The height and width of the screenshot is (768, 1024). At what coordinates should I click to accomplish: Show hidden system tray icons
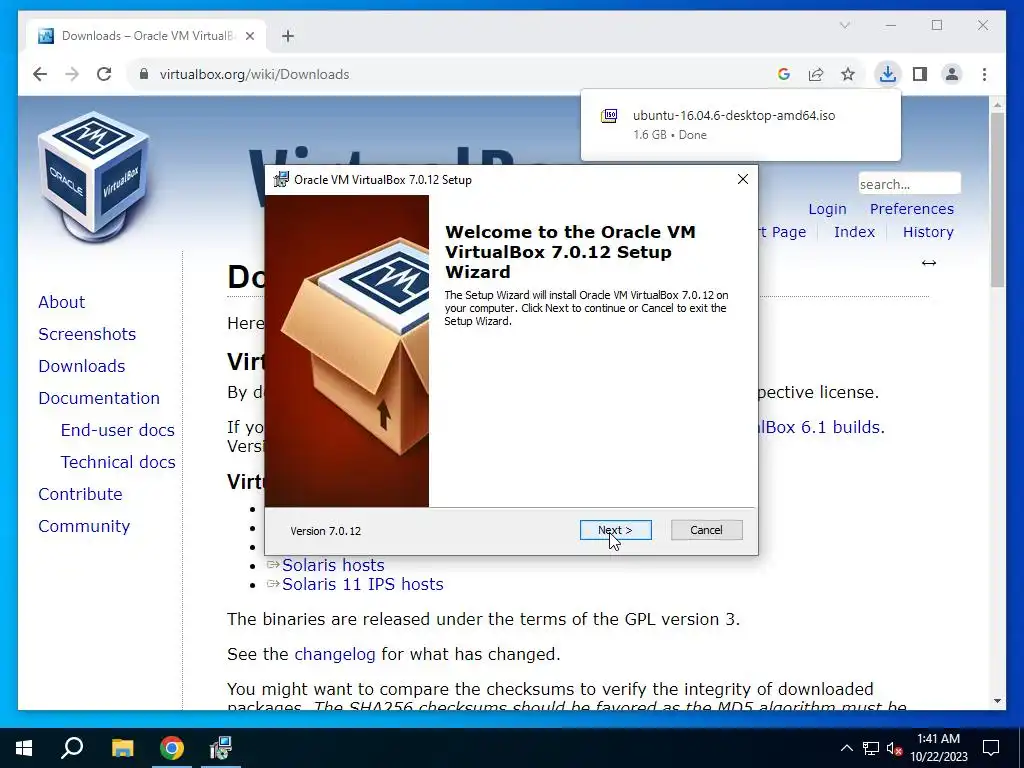coord(846,748)
